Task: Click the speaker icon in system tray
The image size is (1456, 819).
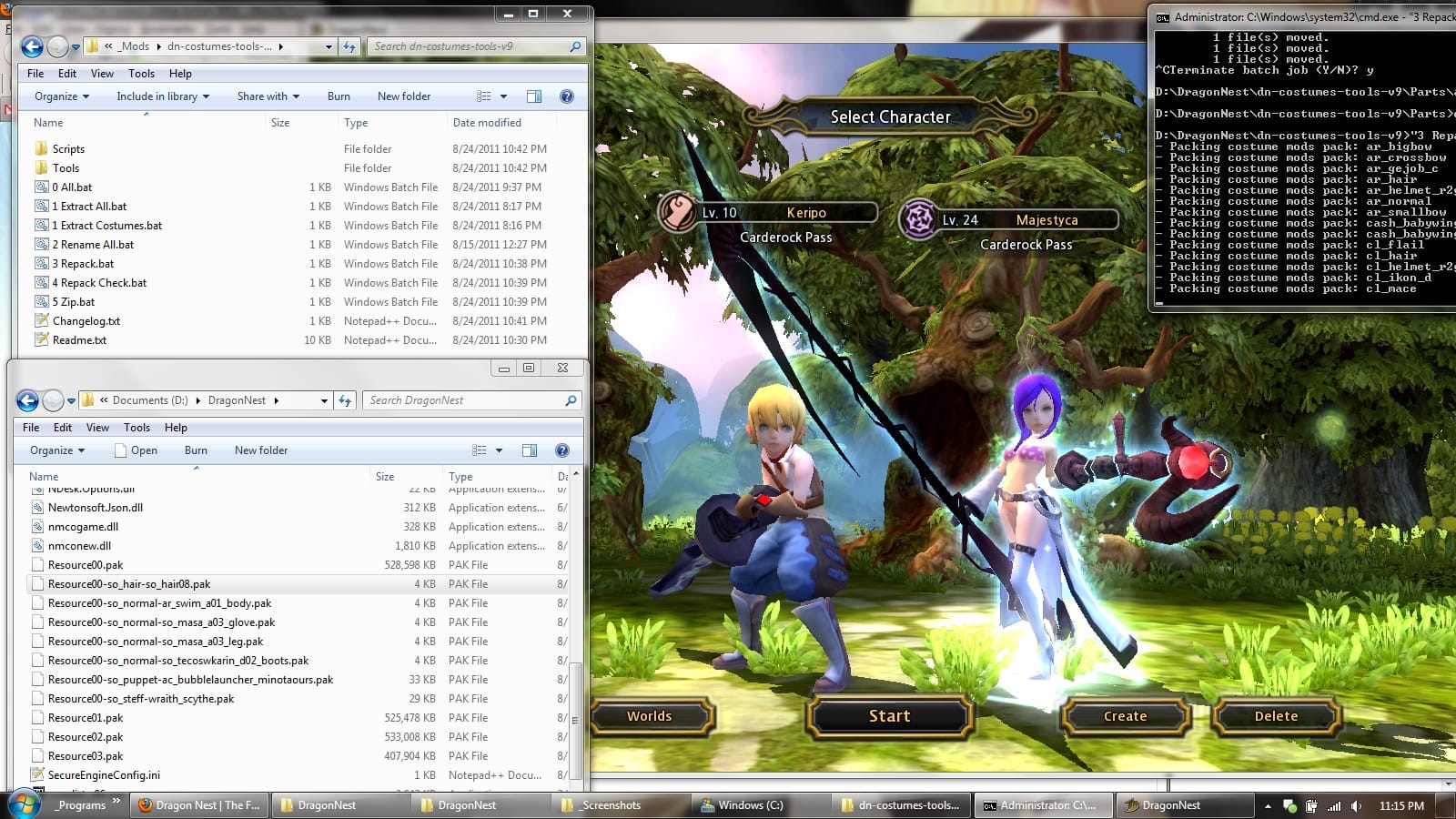Action: [x=1356, y=805]
